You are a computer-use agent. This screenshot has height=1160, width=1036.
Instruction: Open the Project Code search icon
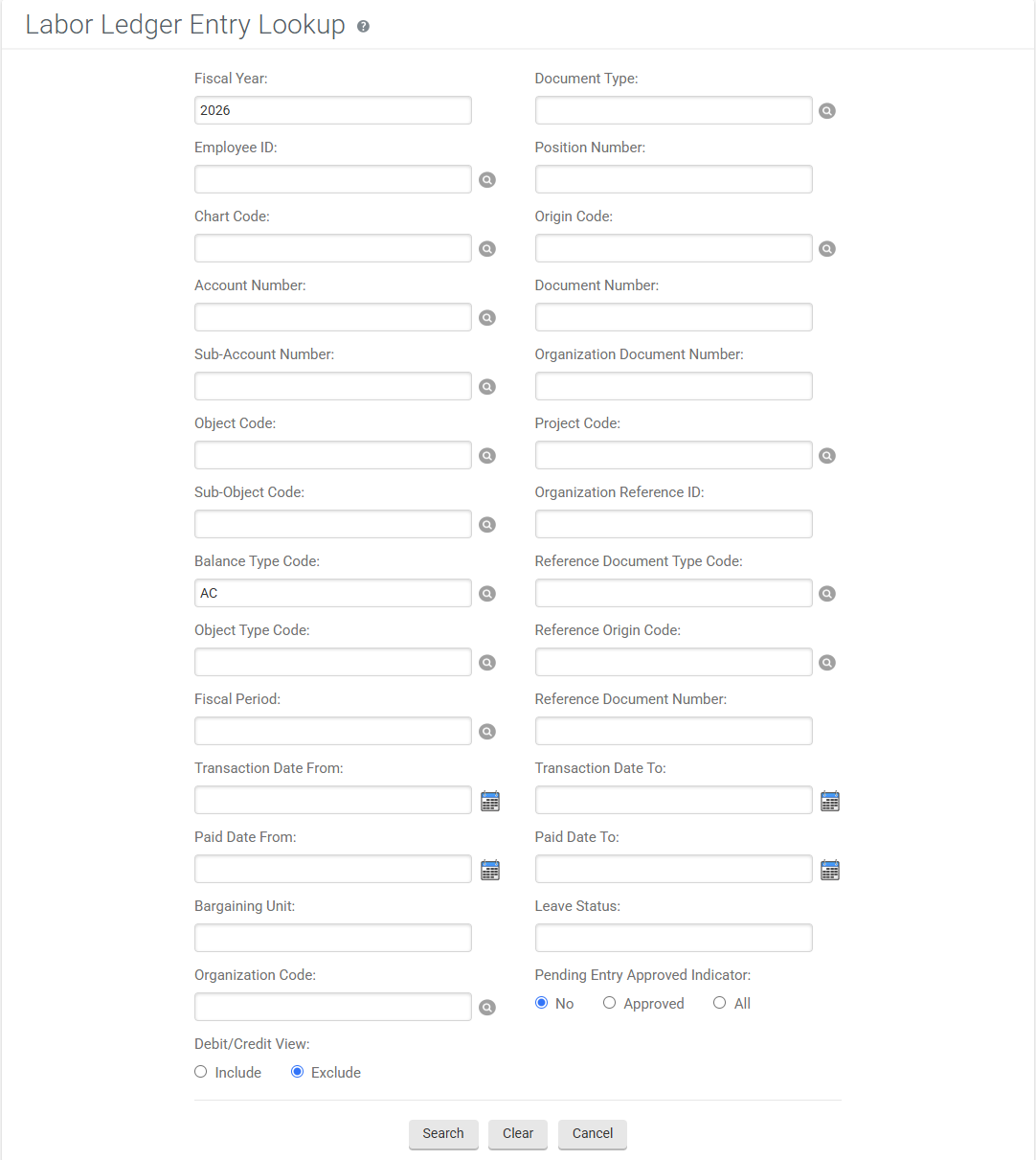click(827, 456)
